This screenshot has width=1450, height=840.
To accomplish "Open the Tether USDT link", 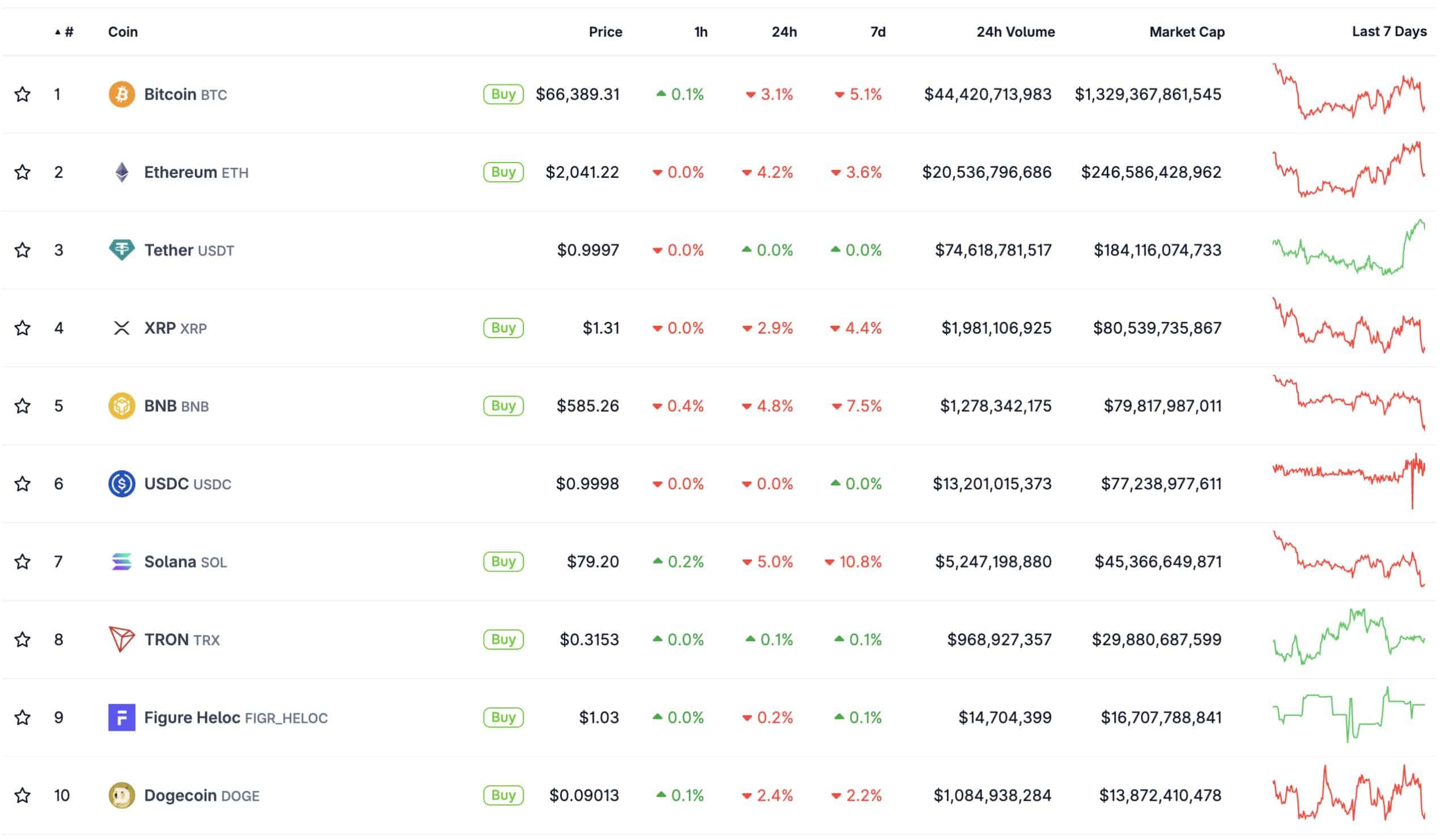I will 189,250.
